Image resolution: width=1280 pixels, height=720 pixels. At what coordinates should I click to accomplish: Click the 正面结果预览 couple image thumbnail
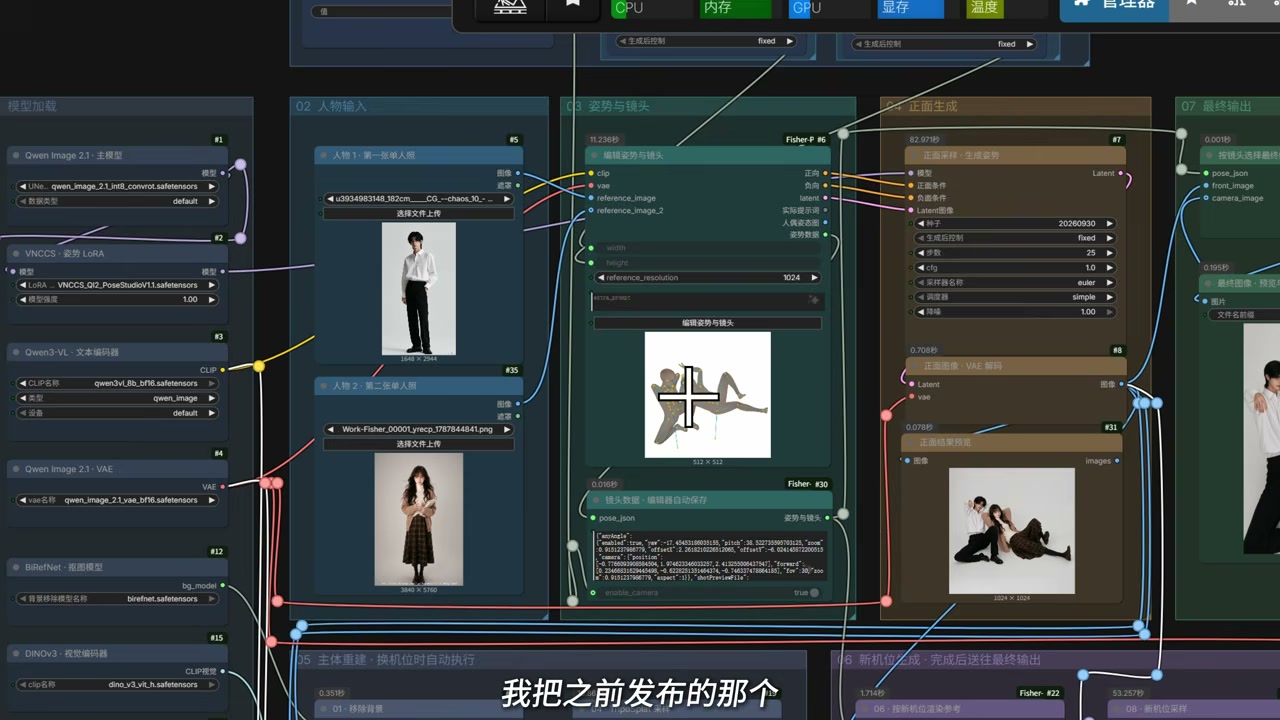point(1012,531)
